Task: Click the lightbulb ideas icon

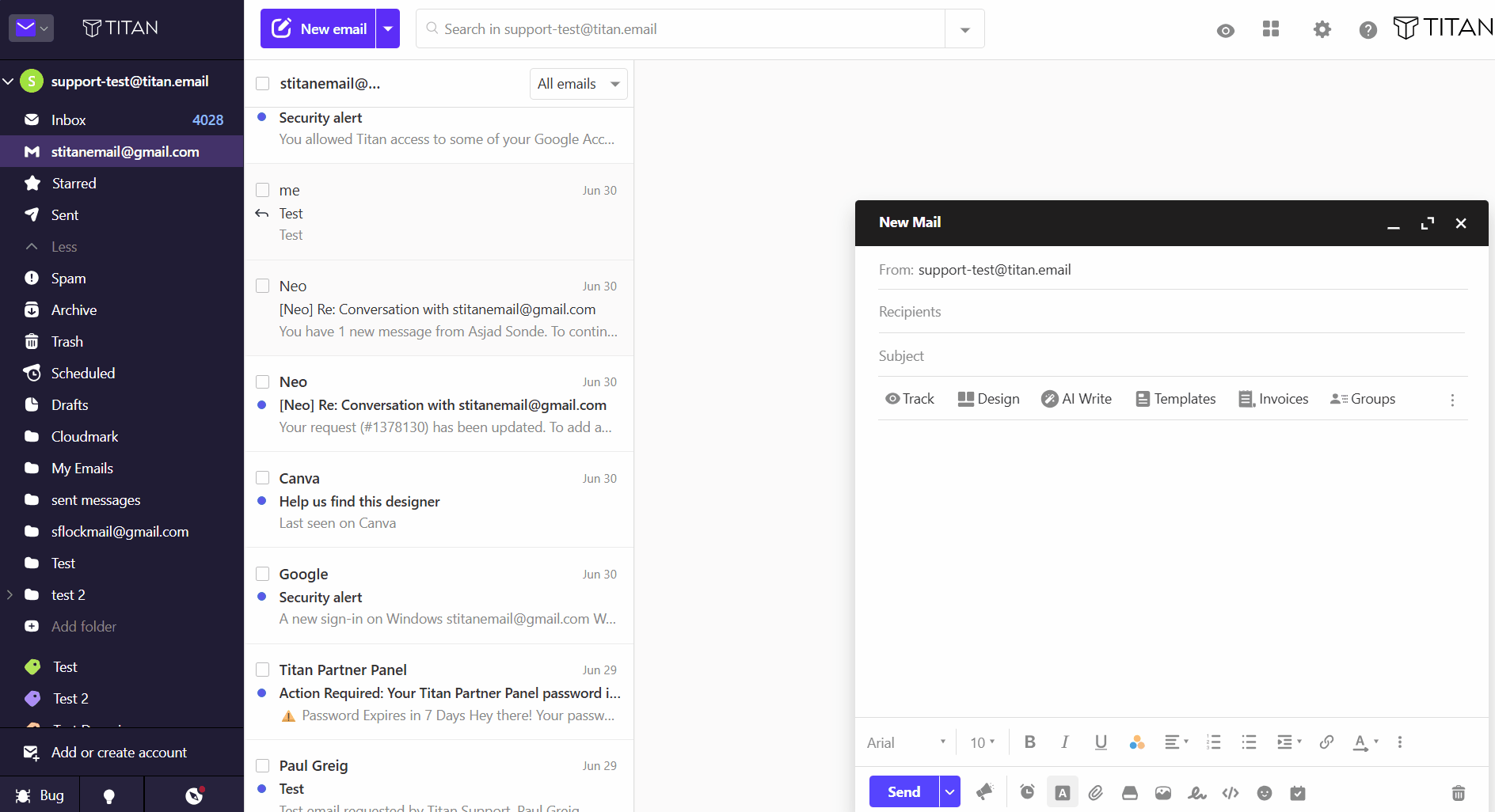Action: [109, 795]
